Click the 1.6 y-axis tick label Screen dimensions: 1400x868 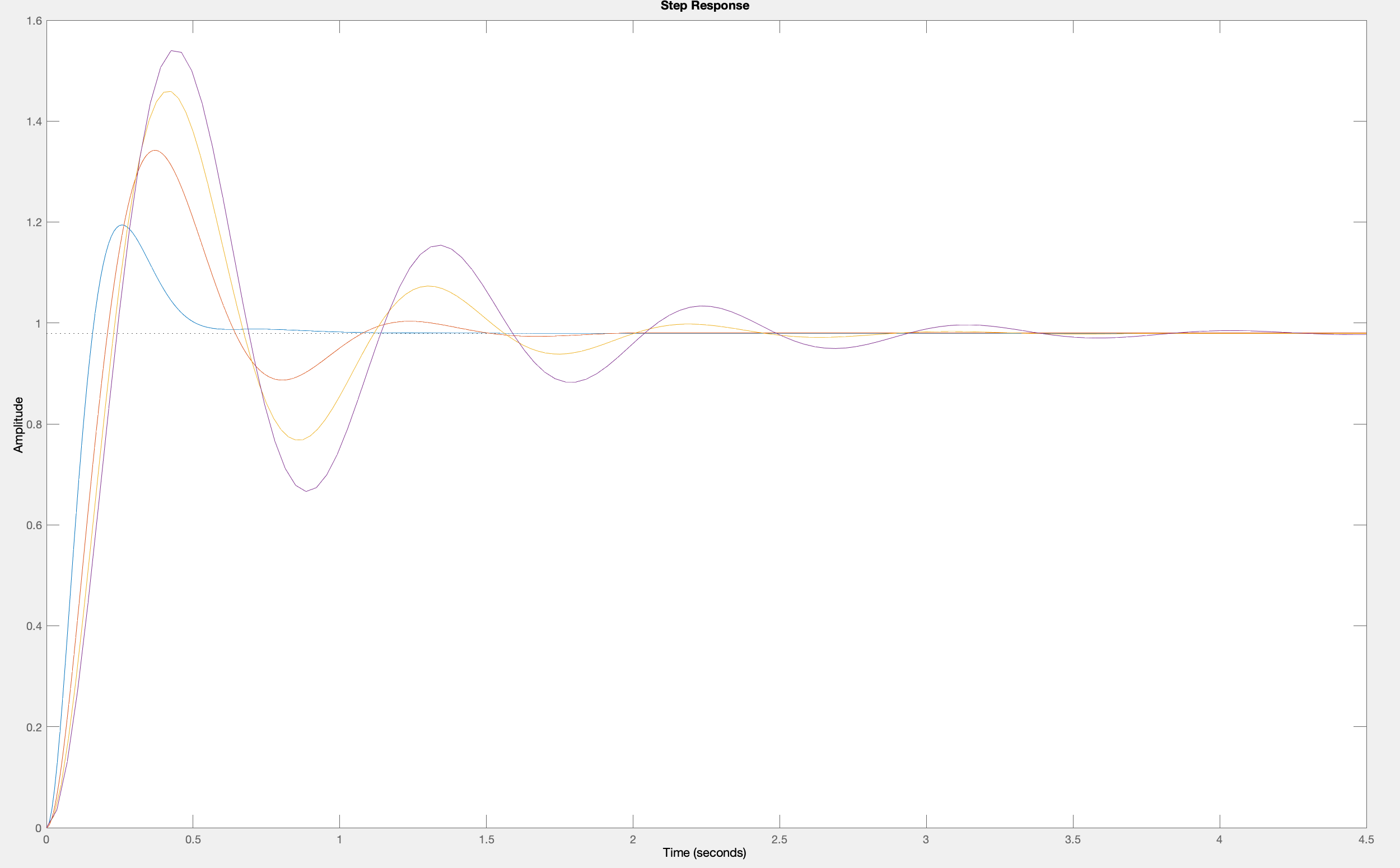click(34, 21)
